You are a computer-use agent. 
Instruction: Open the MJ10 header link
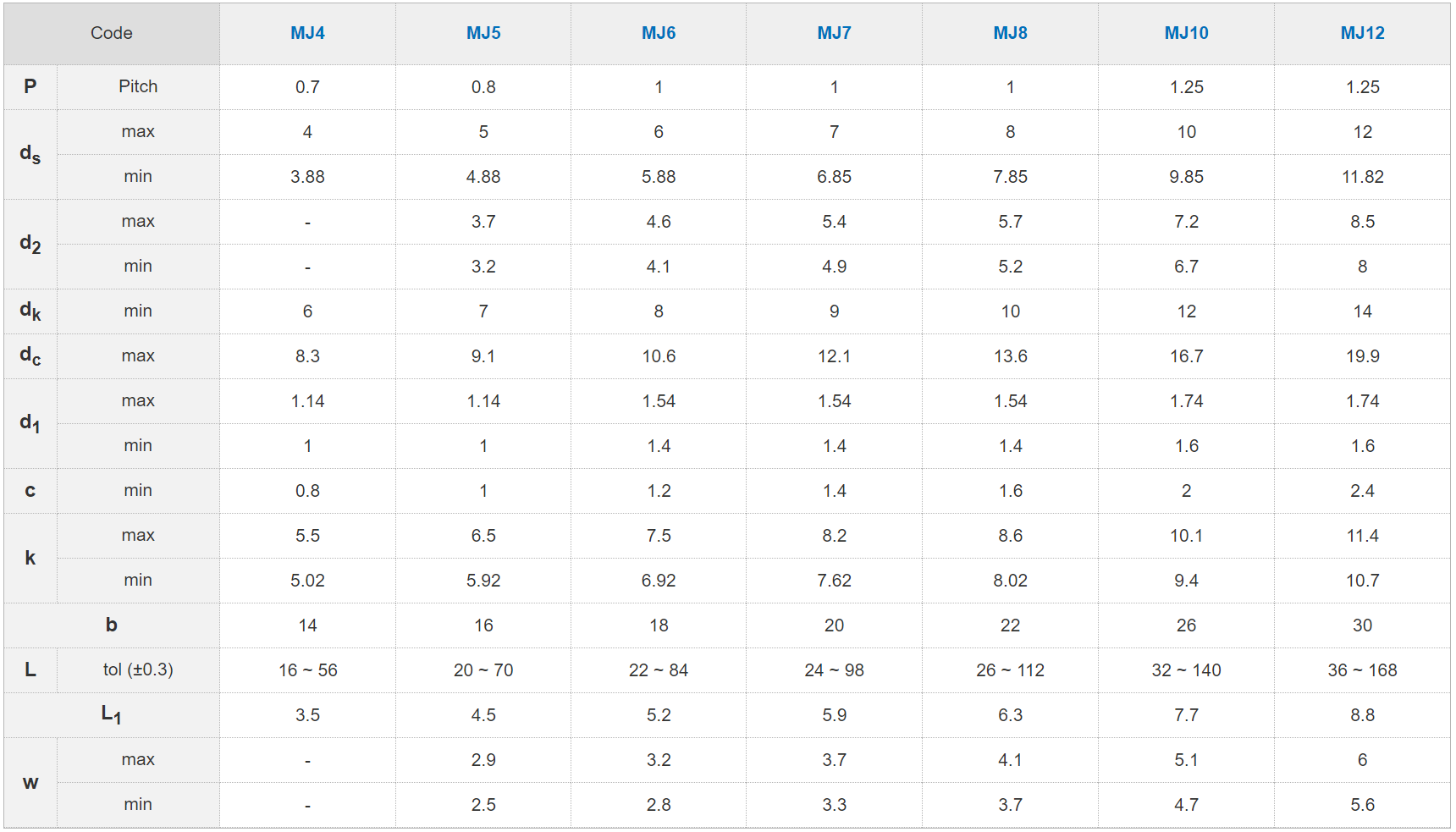1186,33
